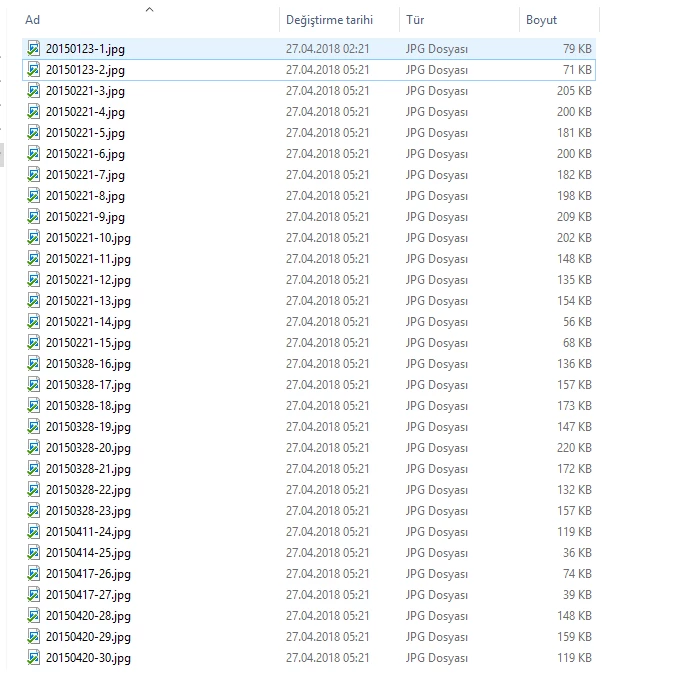Click the 147 KB size value
This screenshot has height=674, width=693.
point(574,426)
